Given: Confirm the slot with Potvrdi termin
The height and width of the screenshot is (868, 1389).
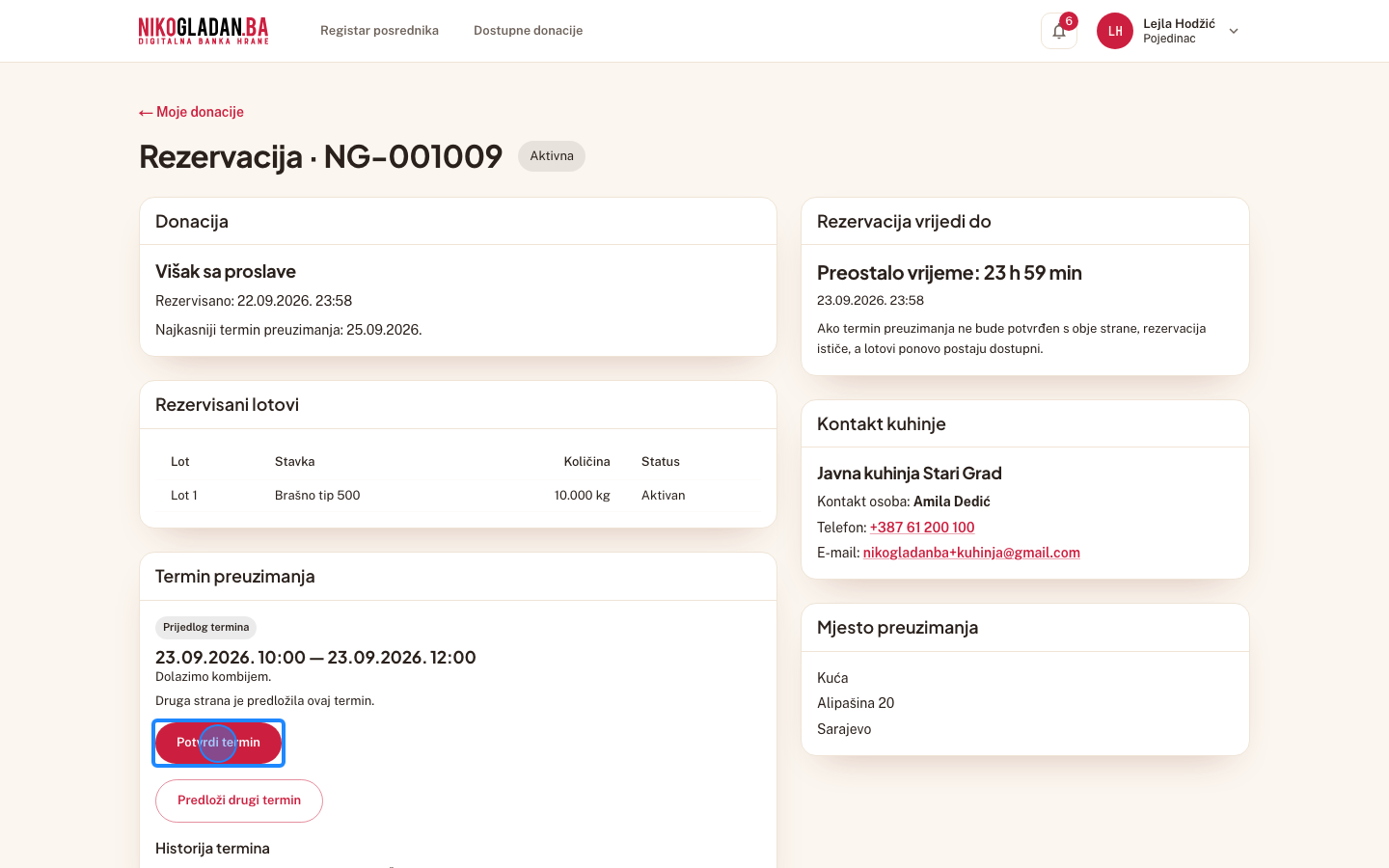Looking at the screenshot, I should (x=218, y=743).
